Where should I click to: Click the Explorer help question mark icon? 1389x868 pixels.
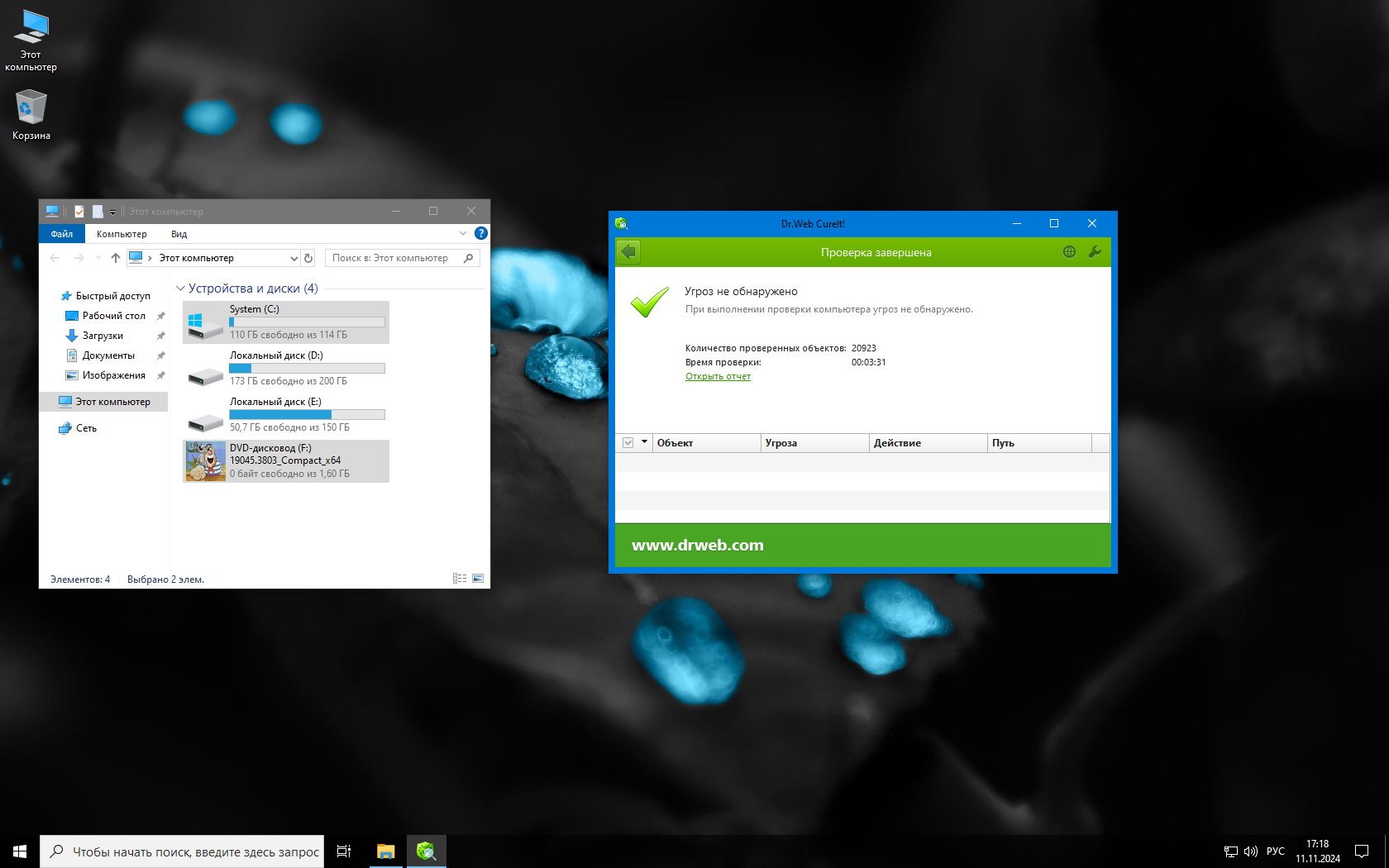click(x=480, y=234)
